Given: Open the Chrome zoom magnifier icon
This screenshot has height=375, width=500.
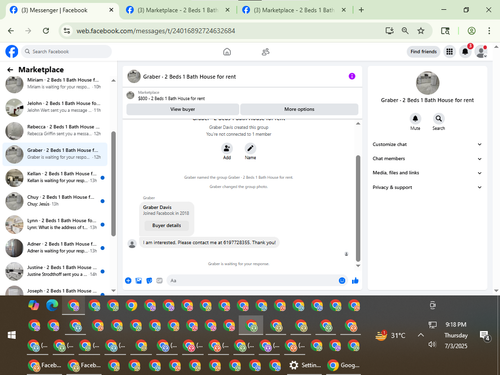Looking at the screenshot, I should tap(405, 31).
